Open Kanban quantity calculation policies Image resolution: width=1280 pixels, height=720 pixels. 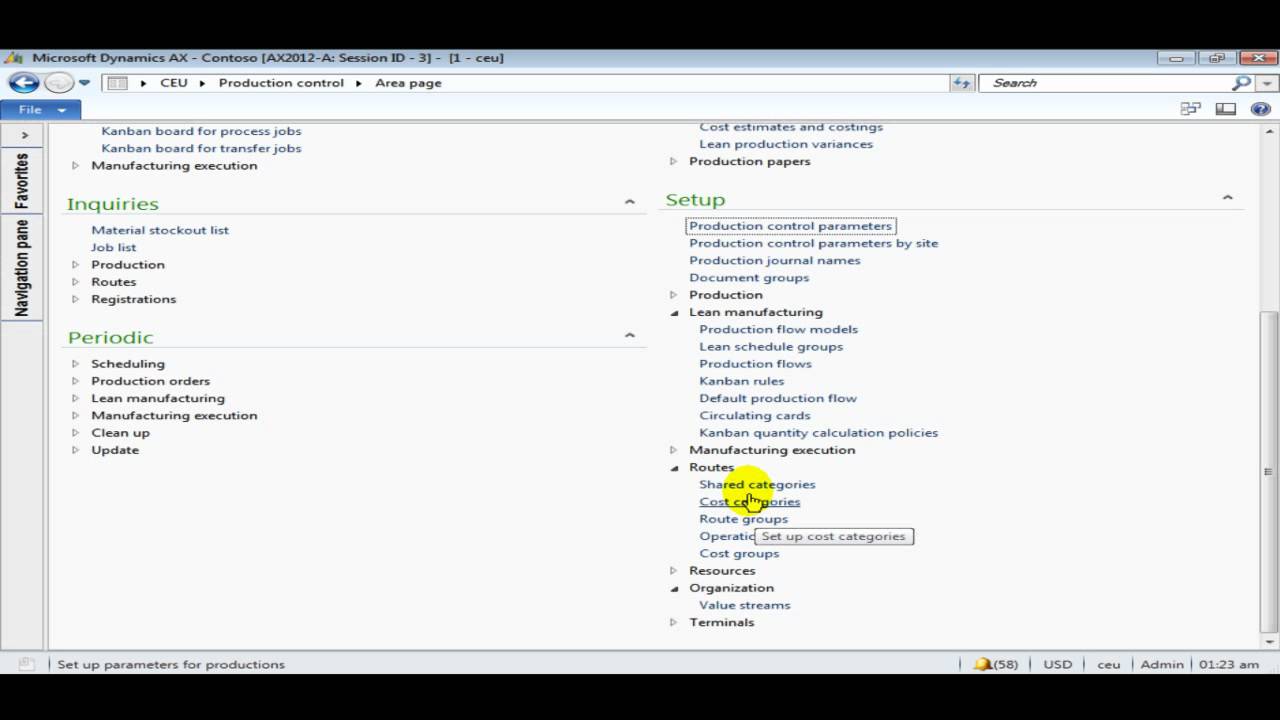tap(818, 433)
